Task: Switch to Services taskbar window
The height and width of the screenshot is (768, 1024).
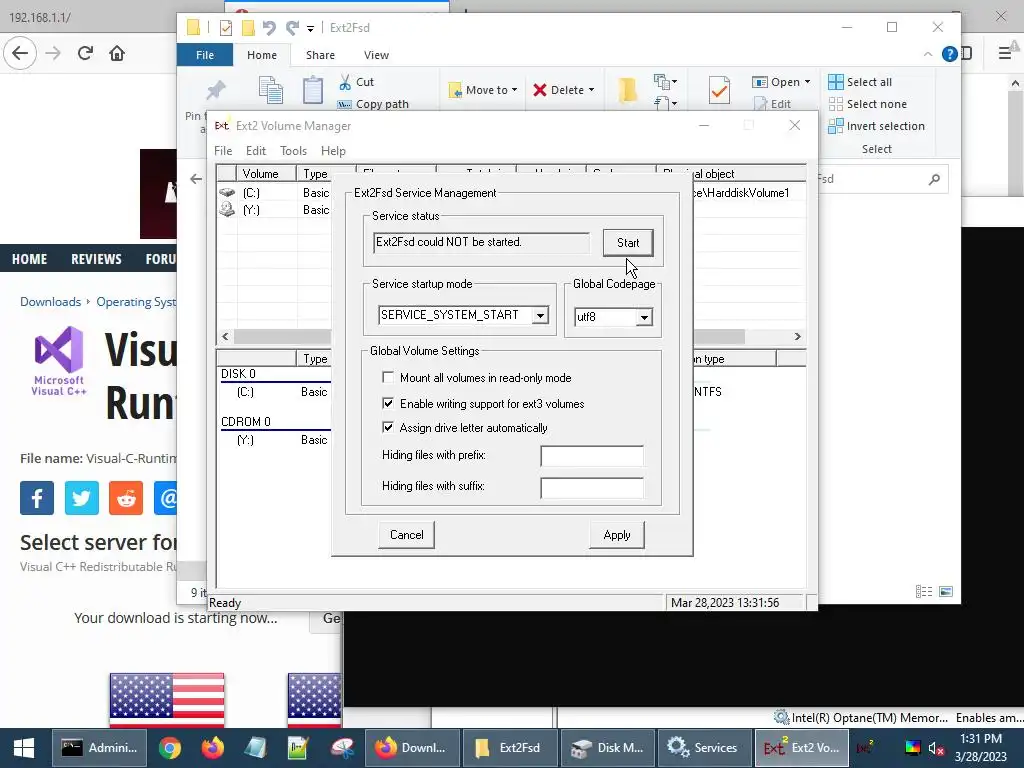Action: coord(703,748)
